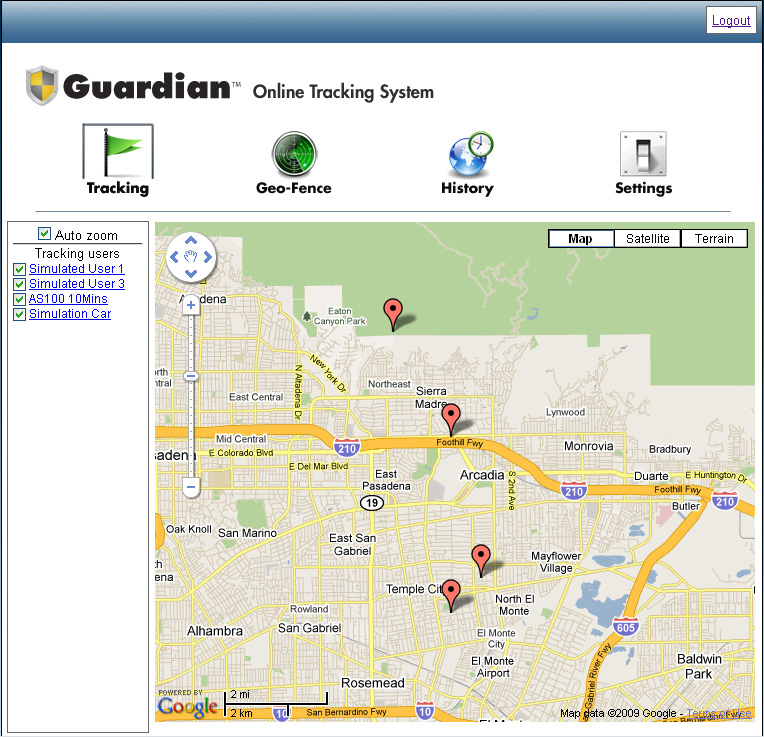Click the Route 19 shield
Image resolution: width=764 pixels, height=737 pixels.
tap(372, 503)
